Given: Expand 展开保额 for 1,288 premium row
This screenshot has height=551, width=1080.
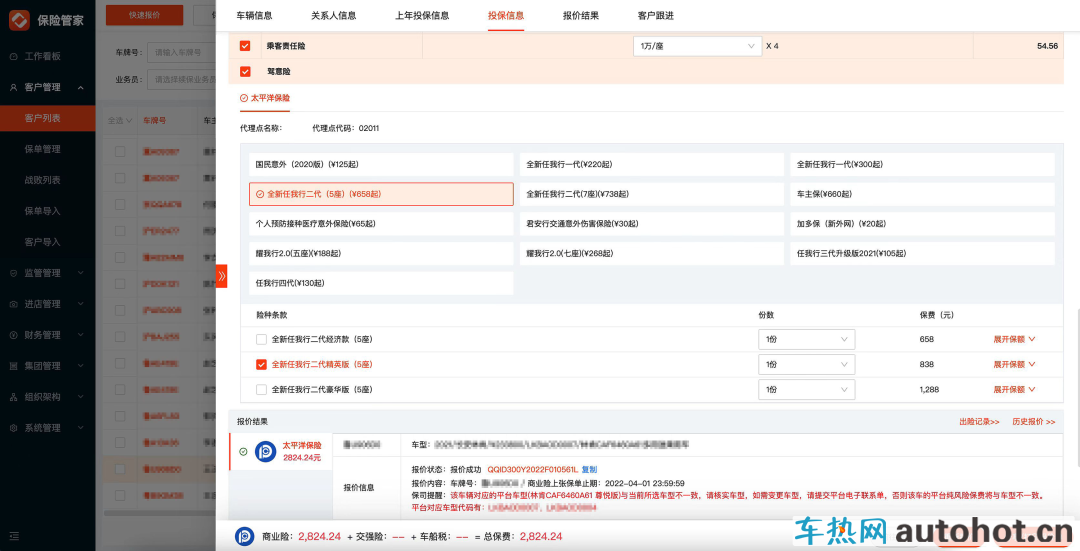Looking at the screenshot, I should click(1014, 390).
